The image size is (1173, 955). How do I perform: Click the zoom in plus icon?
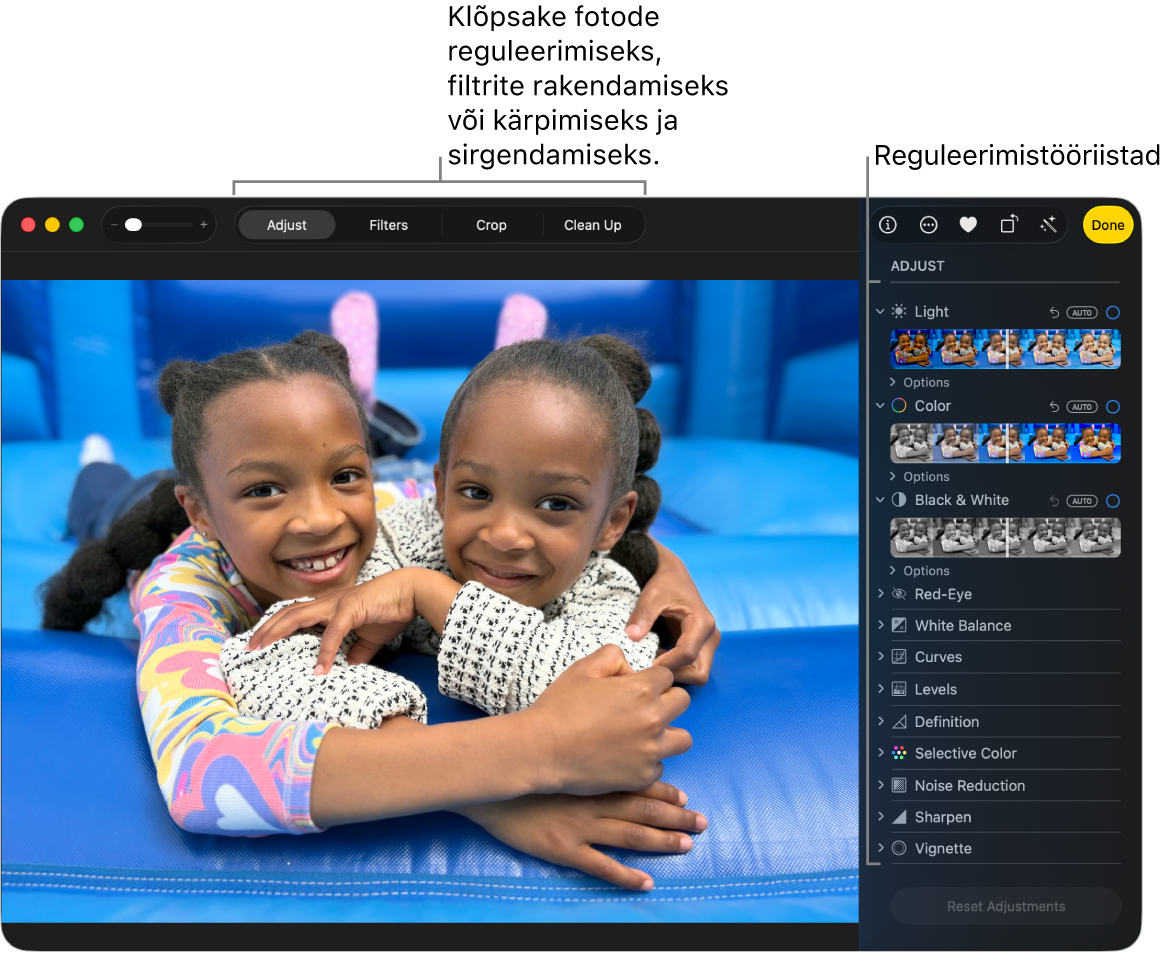[x=204, y=225]
